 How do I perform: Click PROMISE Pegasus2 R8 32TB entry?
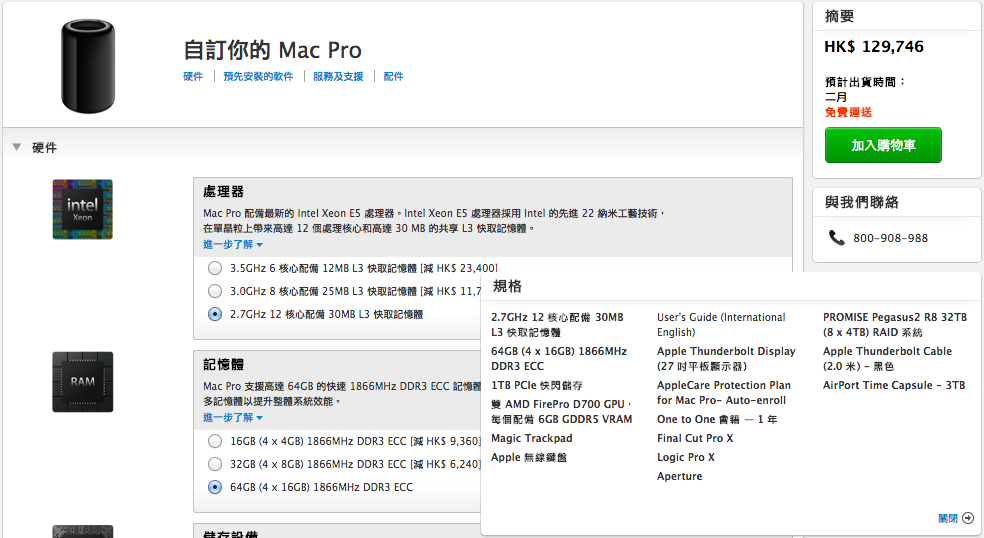pos(895,325)
